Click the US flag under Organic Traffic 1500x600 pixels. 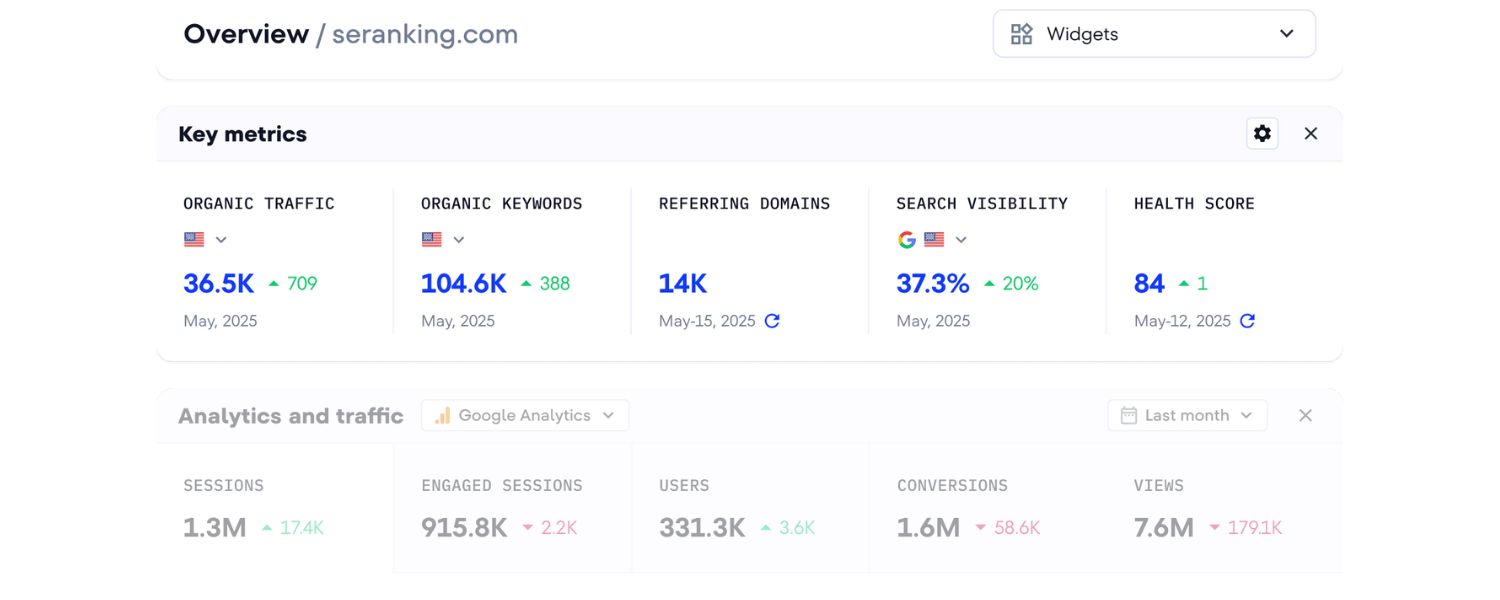coord(193,239)
